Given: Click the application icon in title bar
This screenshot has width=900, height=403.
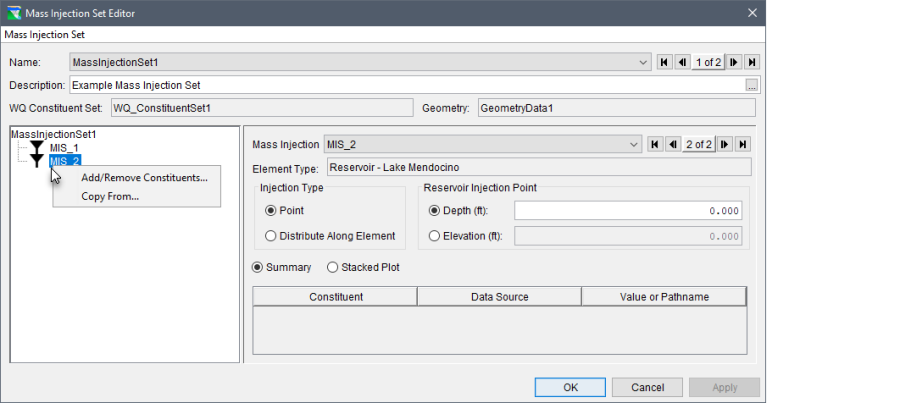Looking at the screenshot, I should pyautogui.click(x=14, y=13).
